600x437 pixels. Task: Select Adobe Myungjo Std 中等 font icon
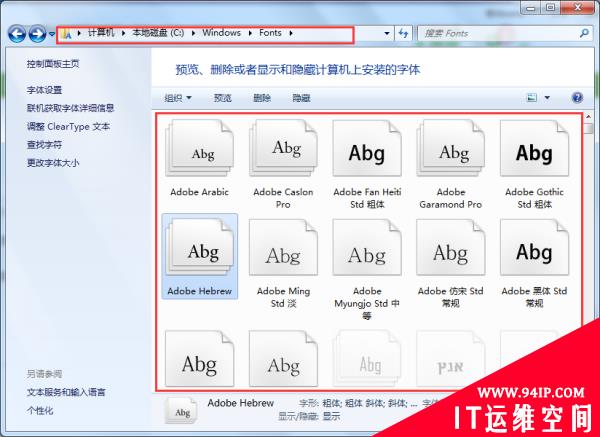[367, 247]
